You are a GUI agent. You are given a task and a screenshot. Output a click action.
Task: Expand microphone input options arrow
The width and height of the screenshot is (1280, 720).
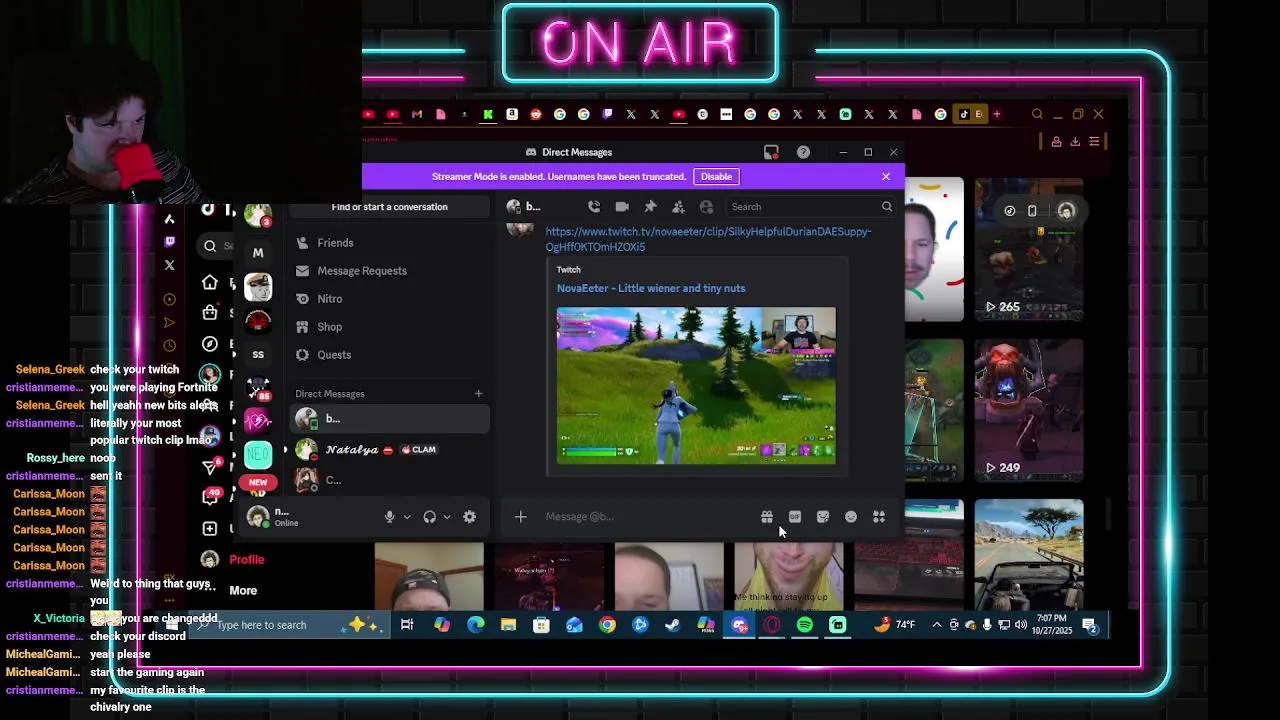407,517
